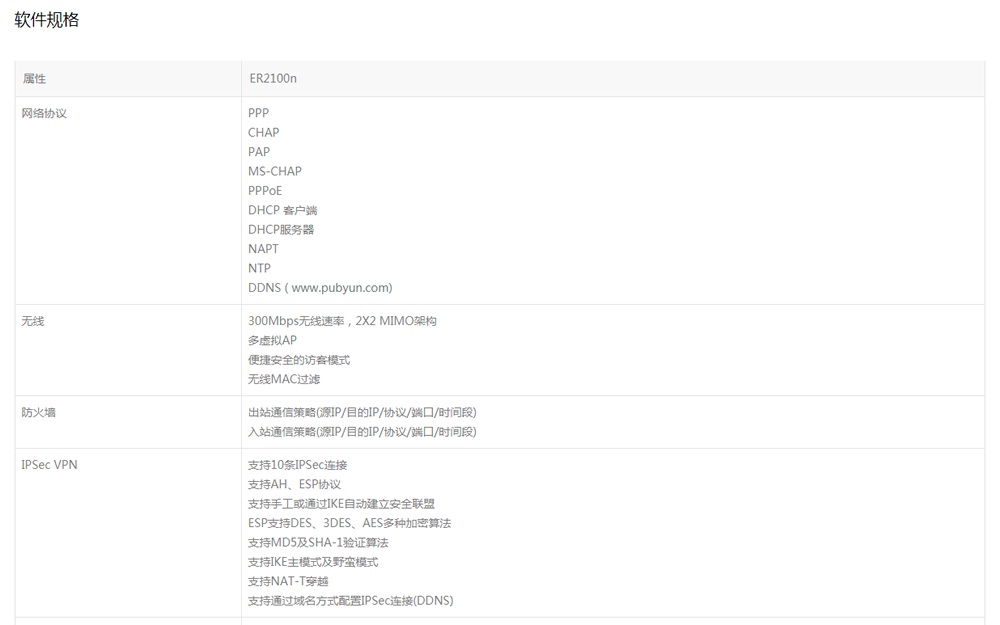The width and height of the screenshot is (1000, 625).
Task: Click the 无线MAC过滤 entry
Action: click(284, 379)
